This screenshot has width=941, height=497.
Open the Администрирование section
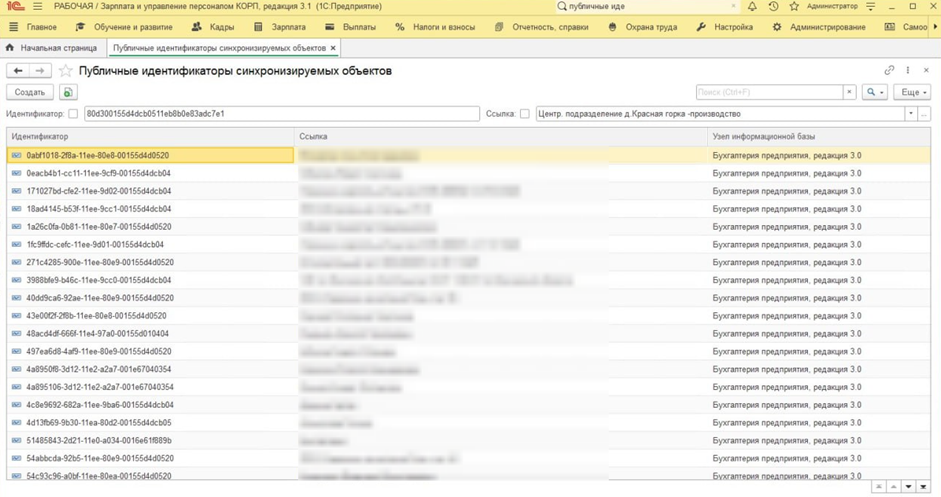tap(819, 27)
